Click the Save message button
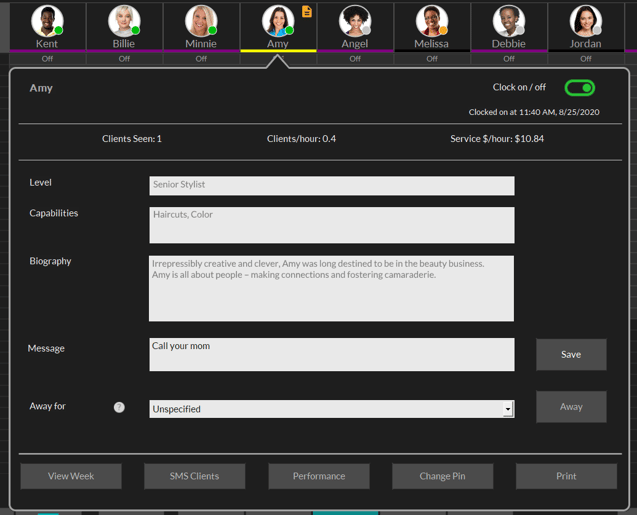This screenshot has height=515, width=637. pos(571,354)
